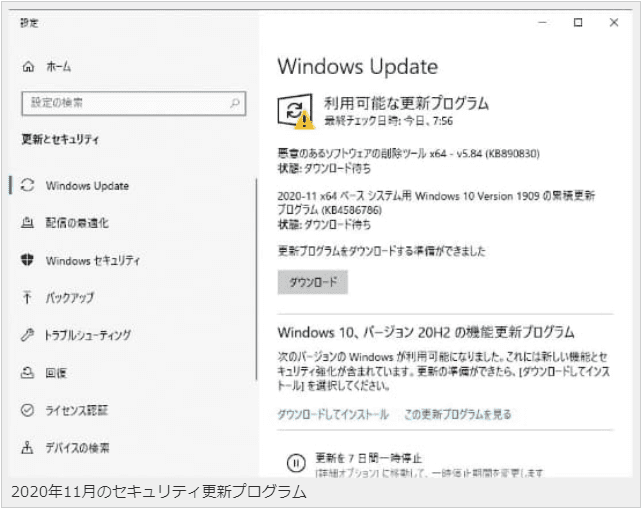The height and width of the screenshot is (512, 643).
Task: Select Windows Update menu item
Action: 87,186
